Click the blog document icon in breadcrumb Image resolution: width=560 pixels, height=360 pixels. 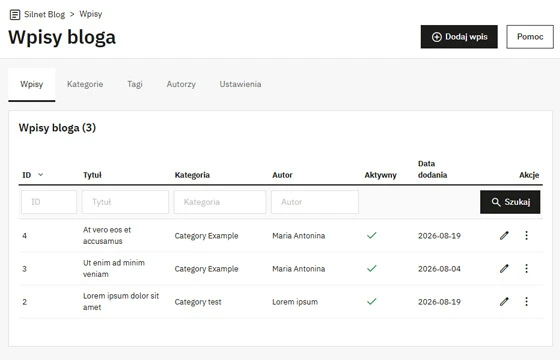pos(15,15)
